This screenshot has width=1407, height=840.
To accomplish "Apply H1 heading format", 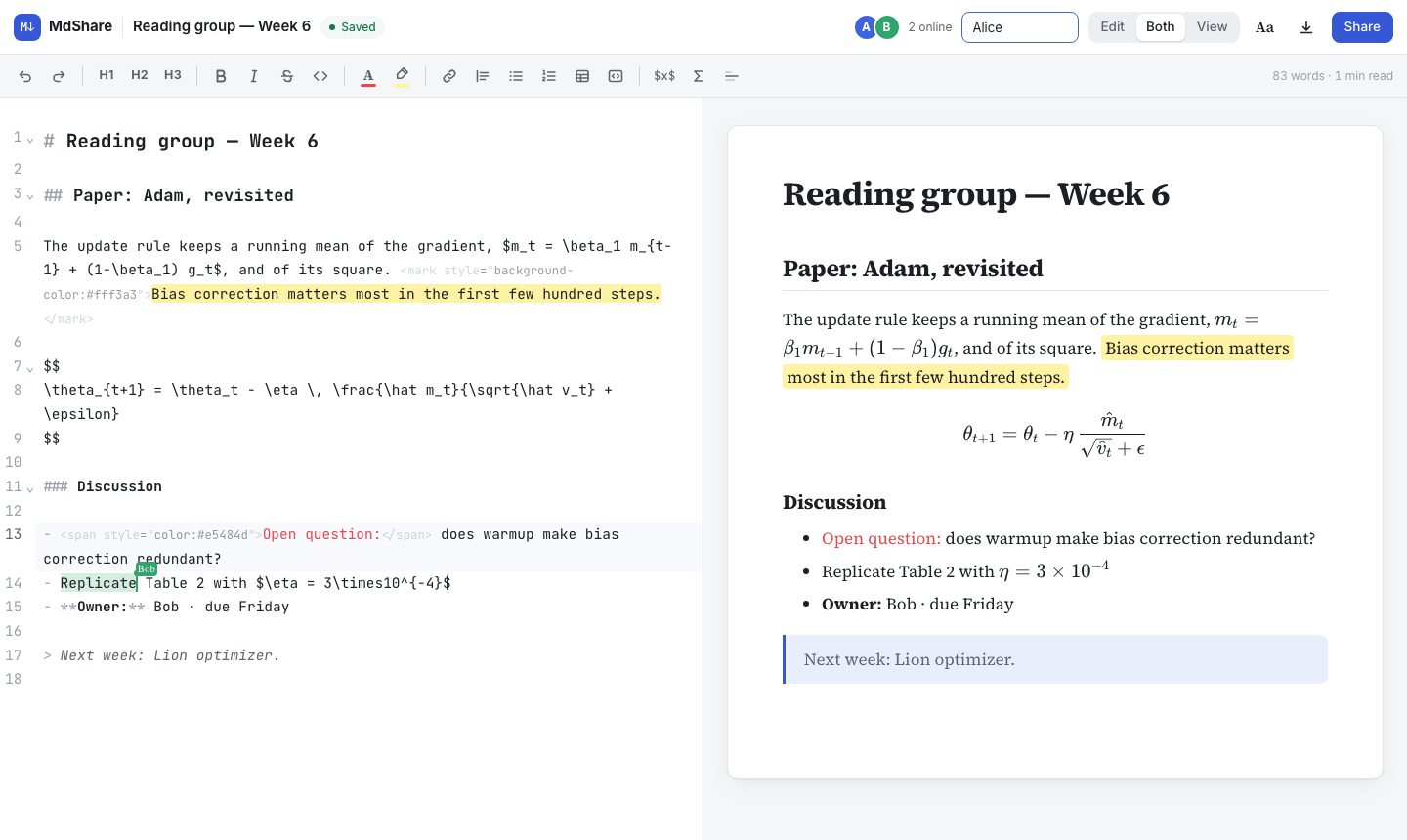I will click(x=107, y=75).
